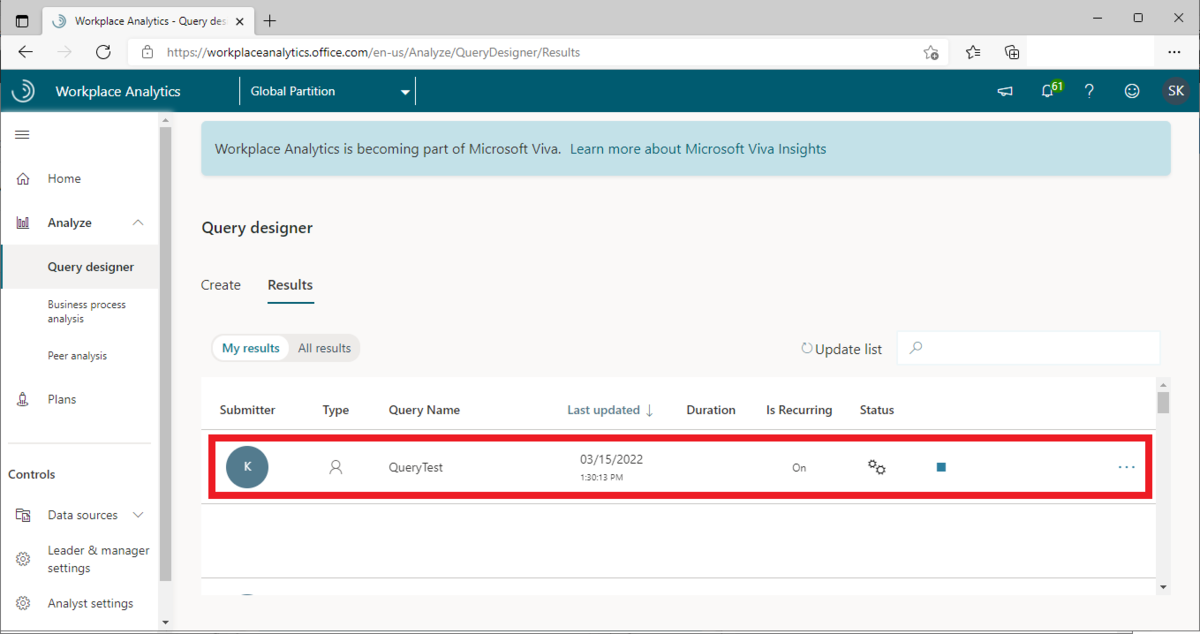Open Analyst settings in the sidebar
The height and width of the screenshot is (634, 1200).
(90, 603)
